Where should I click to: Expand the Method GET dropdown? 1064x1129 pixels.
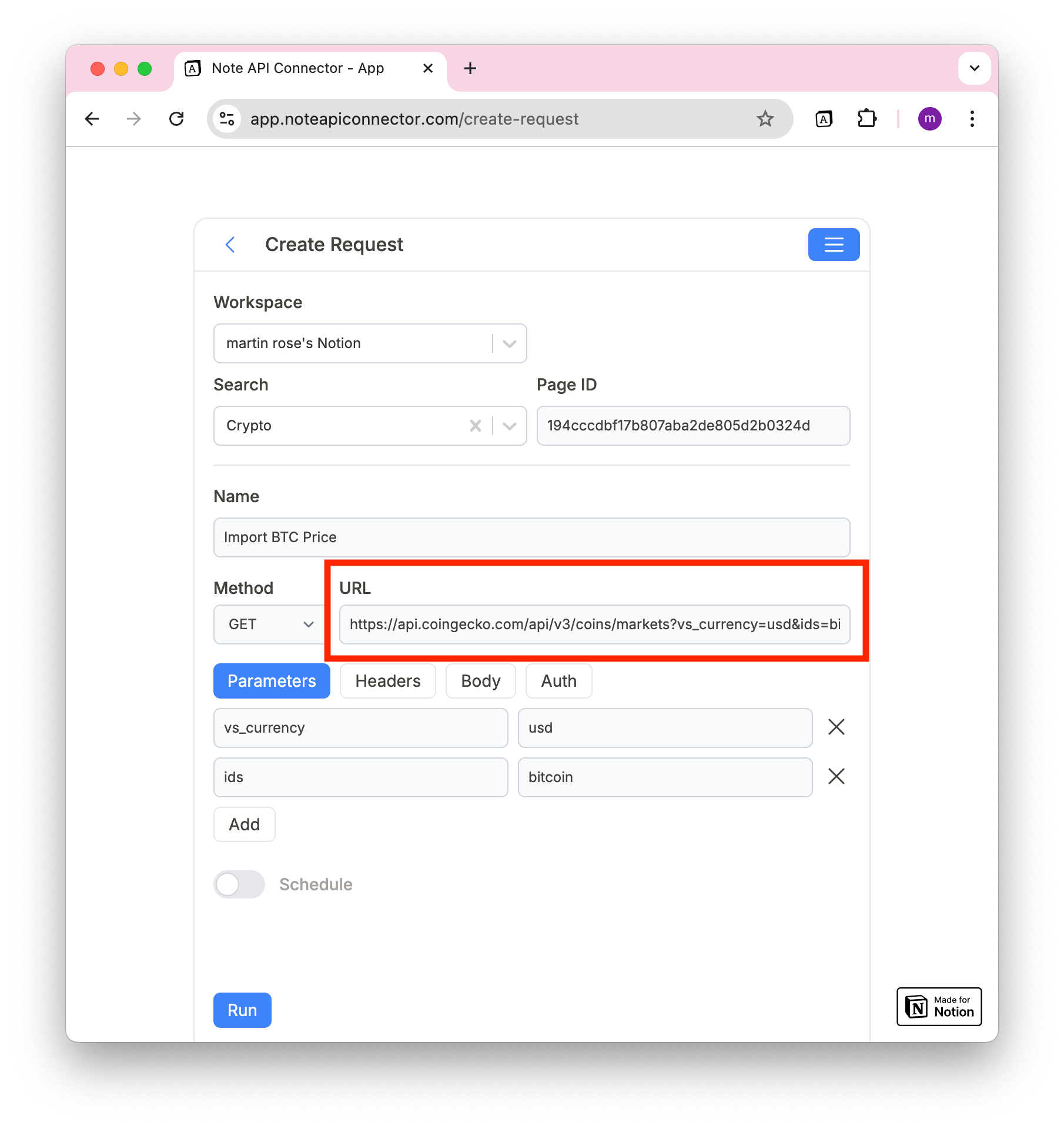coord(307,624)
